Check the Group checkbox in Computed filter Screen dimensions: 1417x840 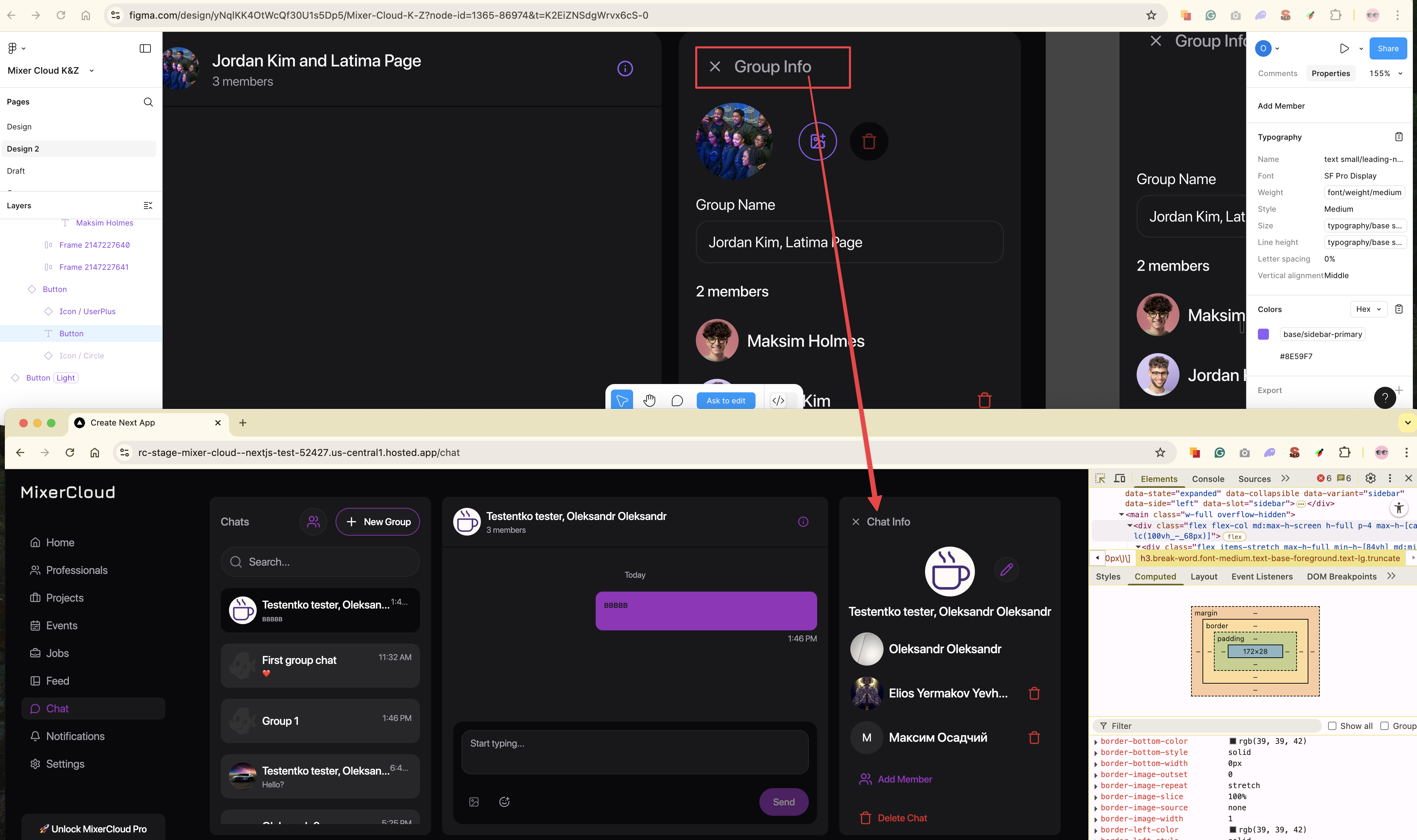(1384, 726)
